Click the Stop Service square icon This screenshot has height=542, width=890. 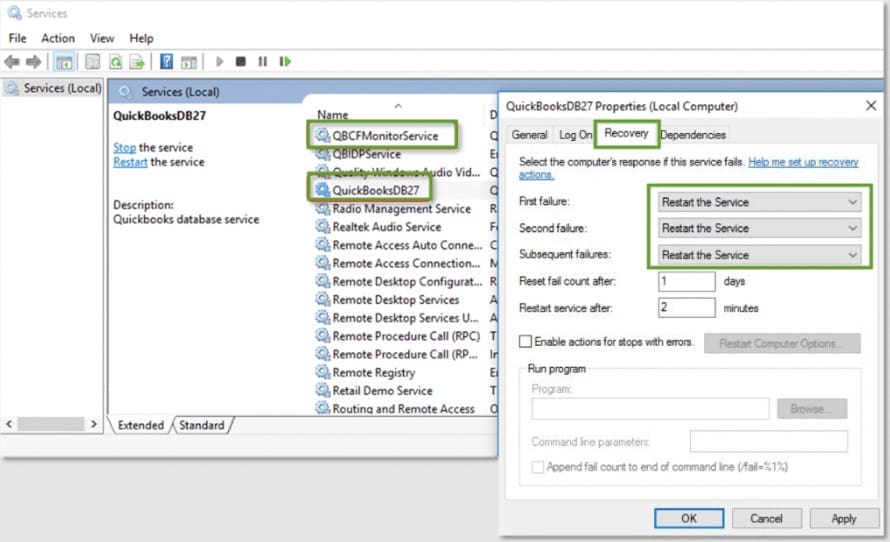(241, 61)
